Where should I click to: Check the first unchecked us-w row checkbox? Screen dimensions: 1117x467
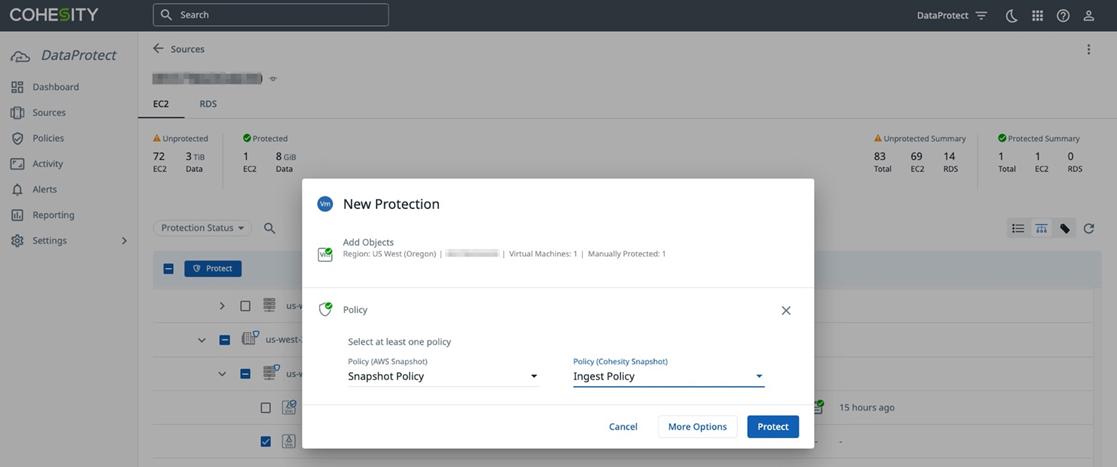click(x=245, y=306)
